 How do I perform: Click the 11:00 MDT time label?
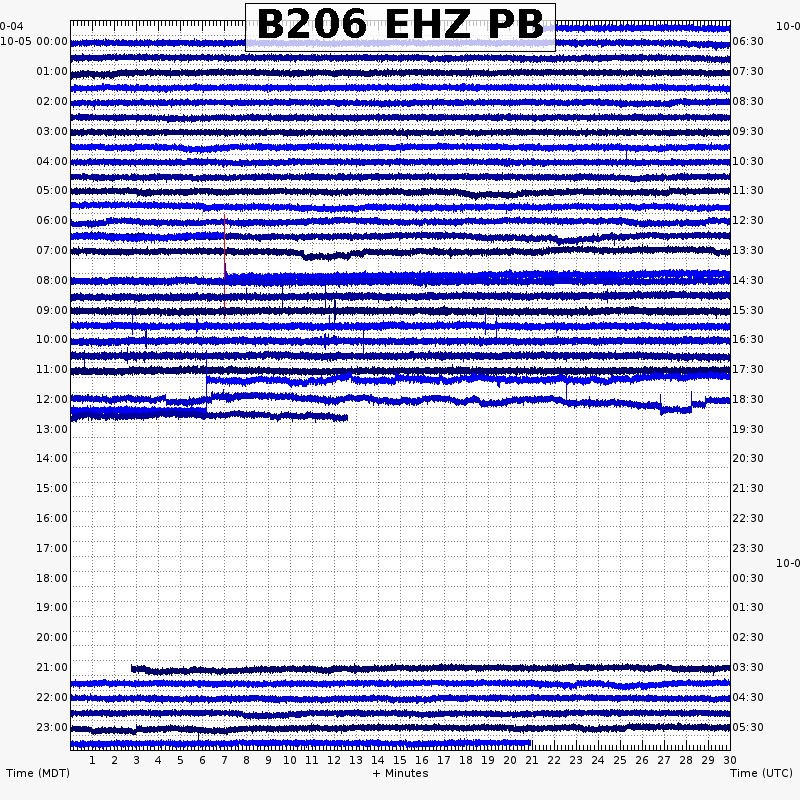tap(52, 369)
